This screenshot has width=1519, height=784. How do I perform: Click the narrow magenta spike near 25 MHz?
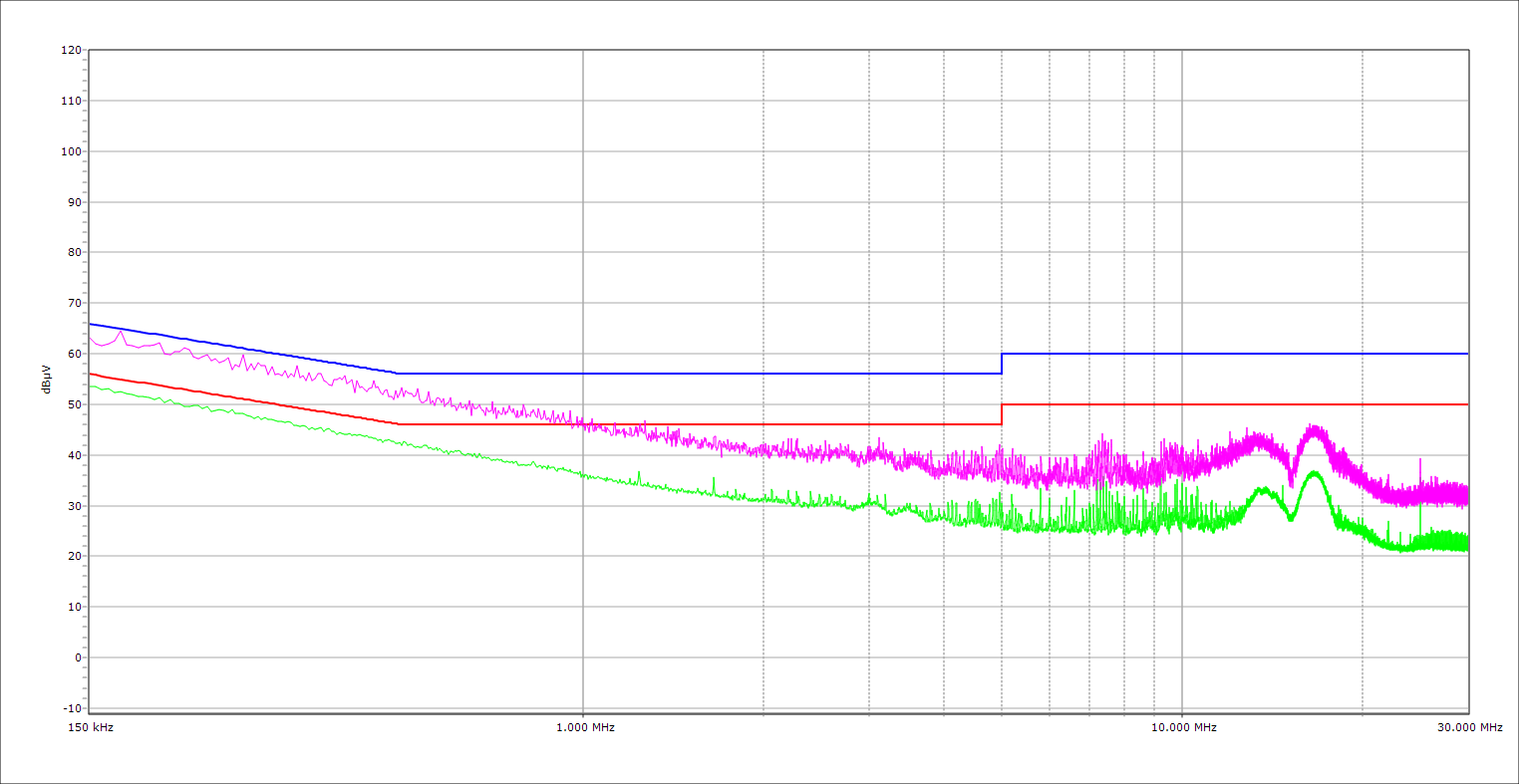tap(1420, 461)
